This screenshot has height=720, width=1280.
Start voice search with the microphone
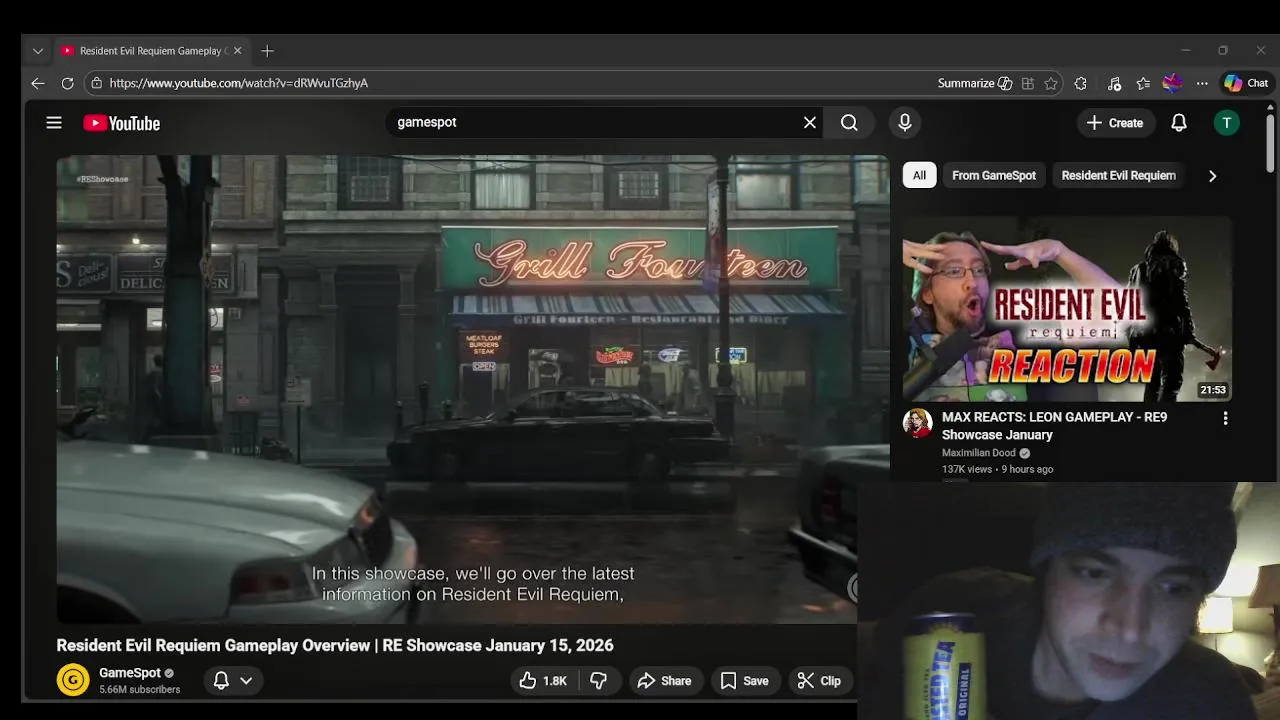click(x=905, y=122)
